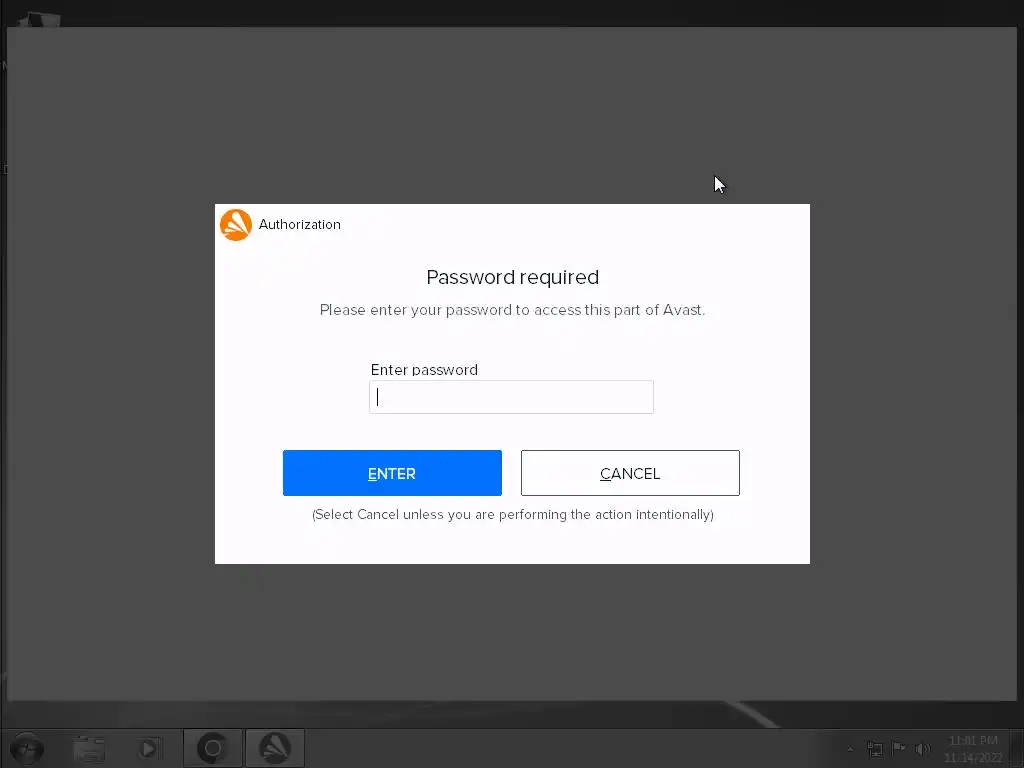Image resolution: width=1024 pixels, height=768 pixels.
Task: Open the Action Center flag icon
Action: (x=899, y=748)
